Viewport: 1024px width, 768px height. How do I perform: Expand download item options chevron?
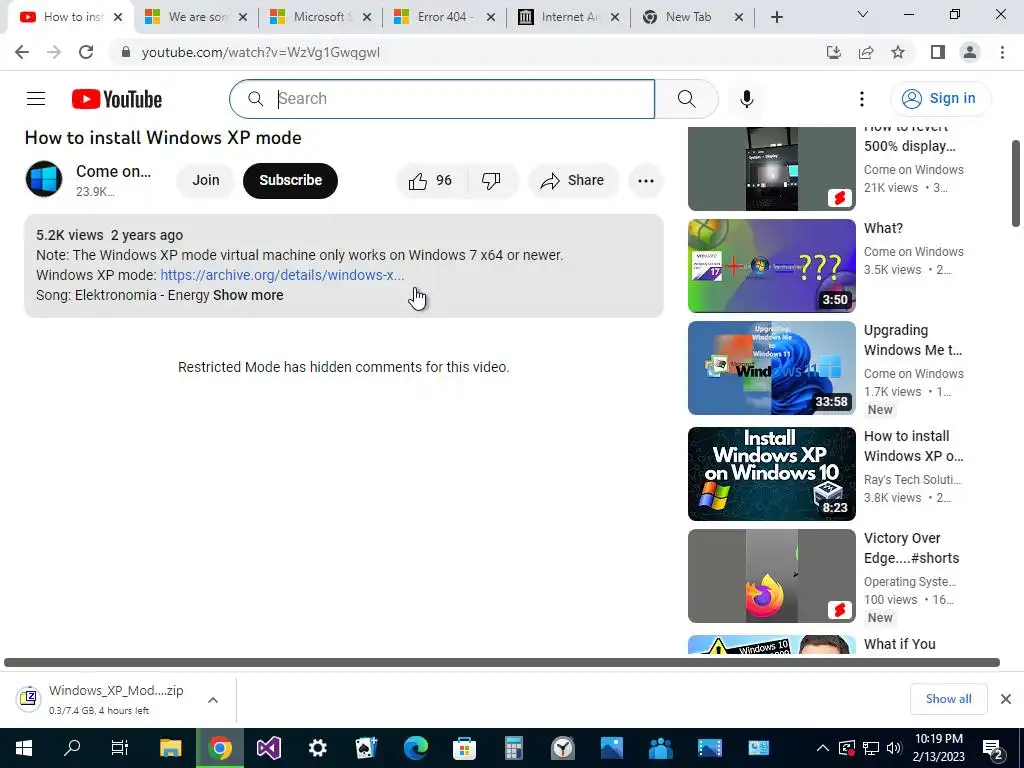[213, 700]
